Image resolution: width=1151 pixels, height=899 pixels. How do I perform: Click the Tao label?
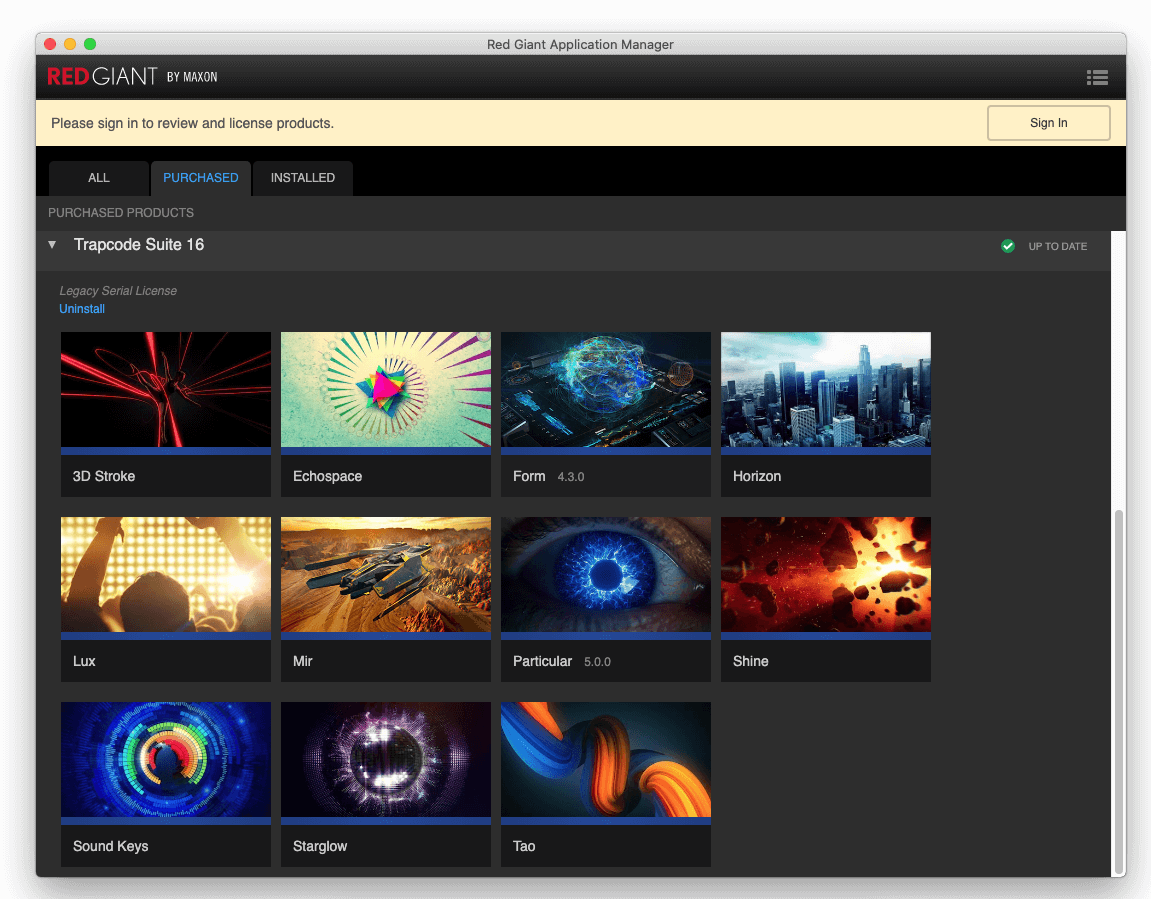pyautogui.click(x=524, y=846)
